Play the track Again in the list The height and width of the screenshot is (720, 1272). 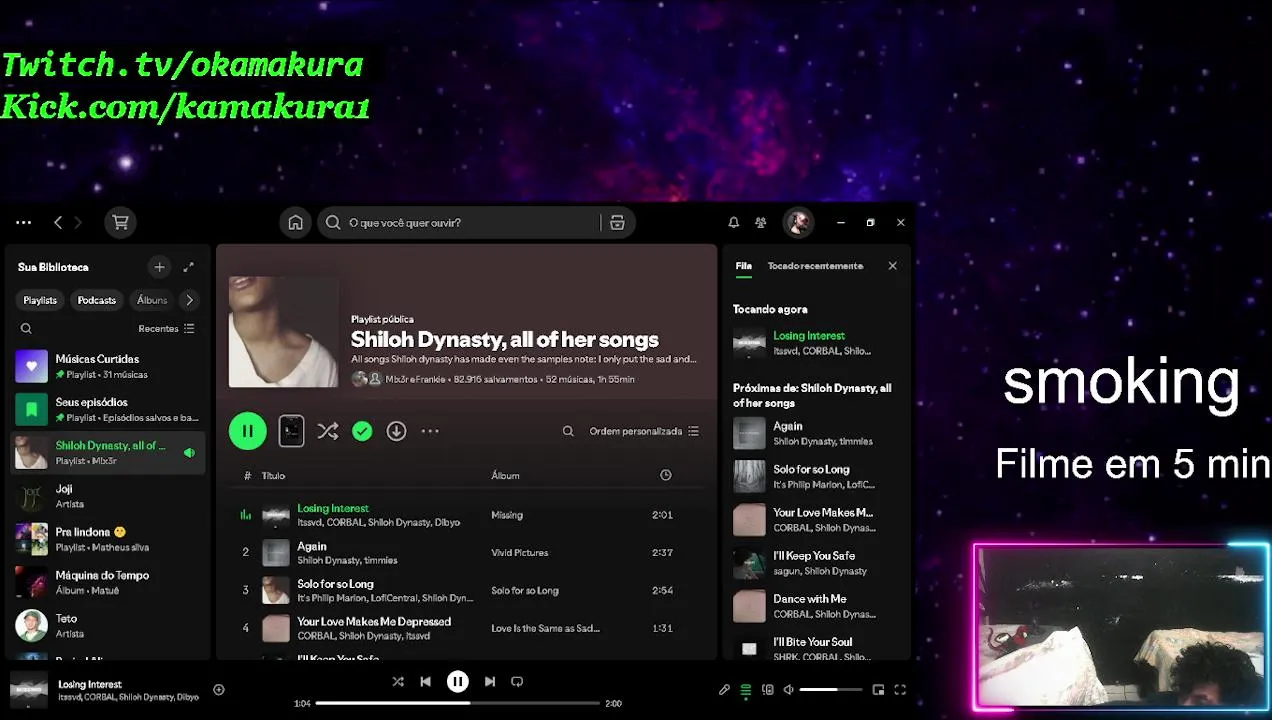pyautogui.click(x=245, y=552)
